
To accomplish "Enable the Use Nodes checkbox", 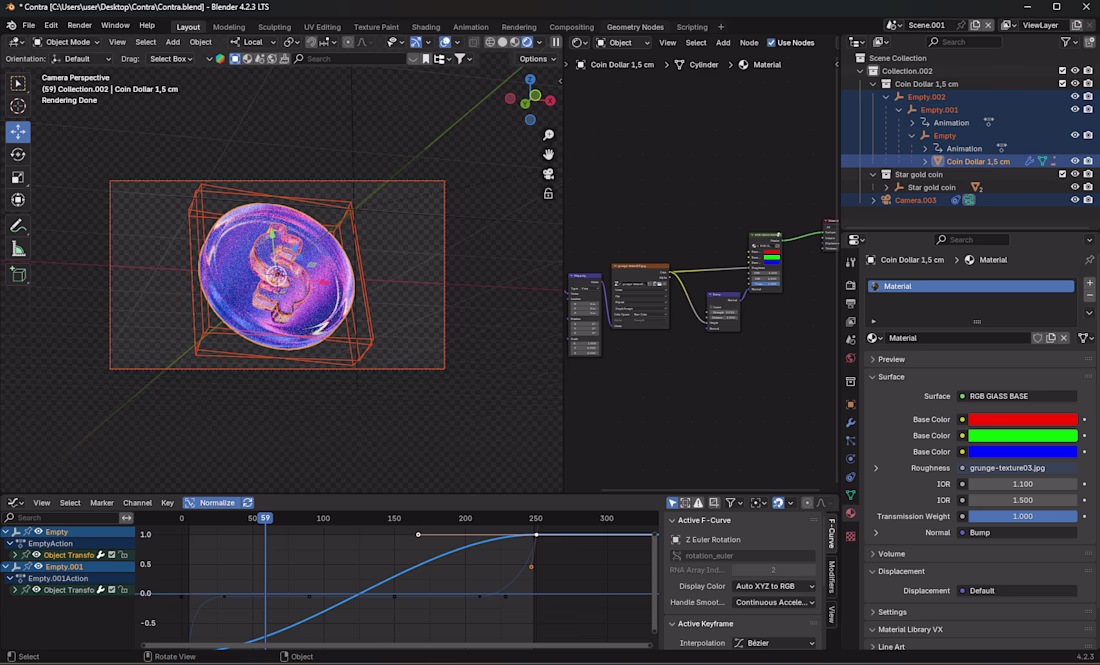I will pyautogui.click(x=771, y=42).
